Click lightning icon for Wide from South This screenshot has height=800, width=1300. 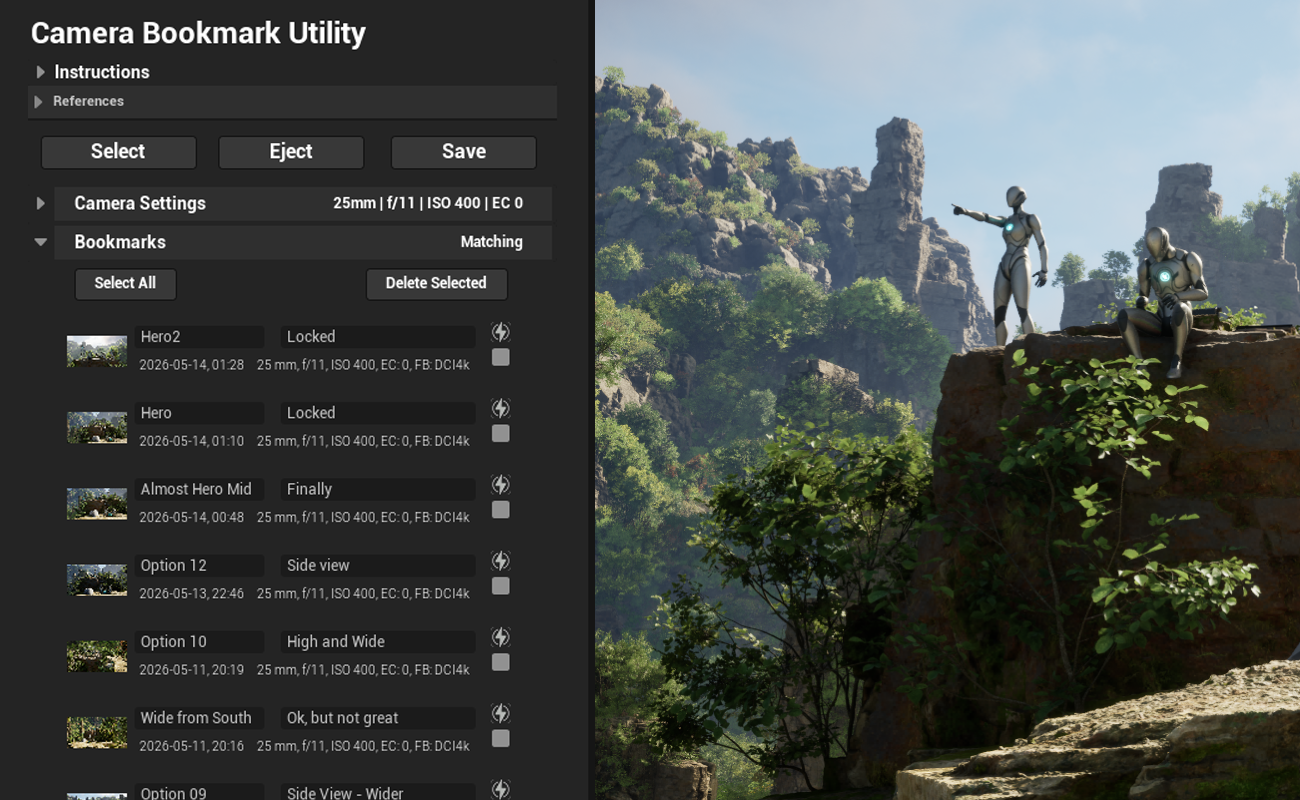pyautogui.click(x=501, y=713)
